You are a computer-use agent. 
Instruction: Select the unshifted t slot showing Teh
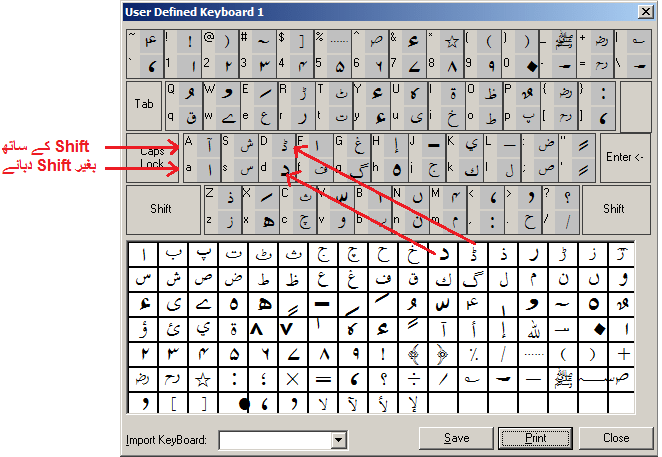point(340,119)
